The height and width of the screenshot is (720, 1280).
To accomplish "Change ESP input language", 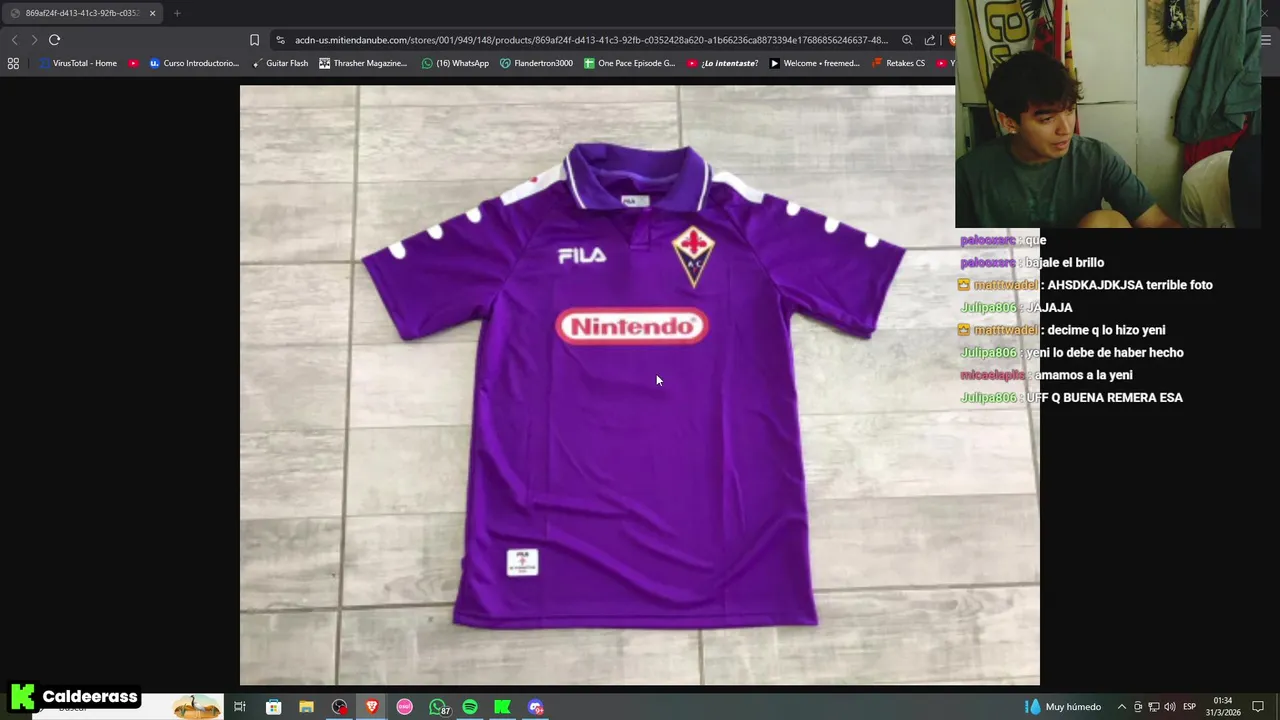I will coord(1190,707).
